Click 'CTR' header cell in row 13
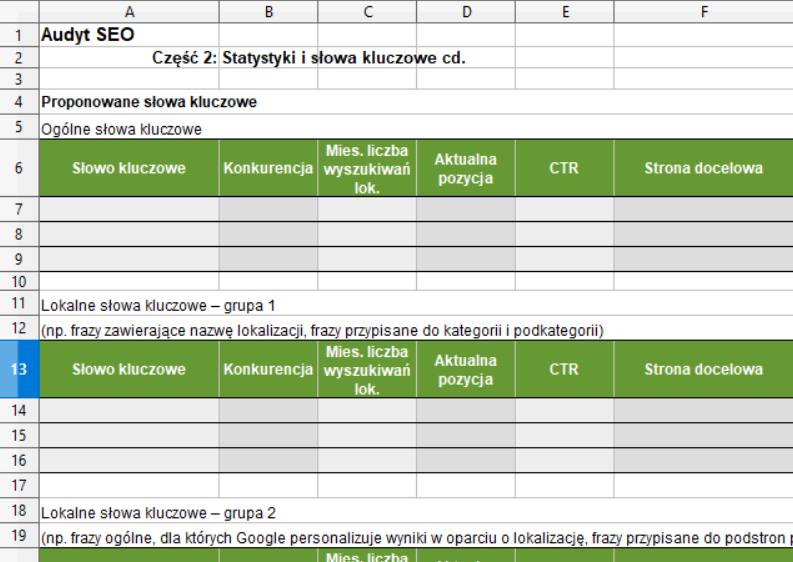The width and height of the screenshot is (793, 562). 564,369
